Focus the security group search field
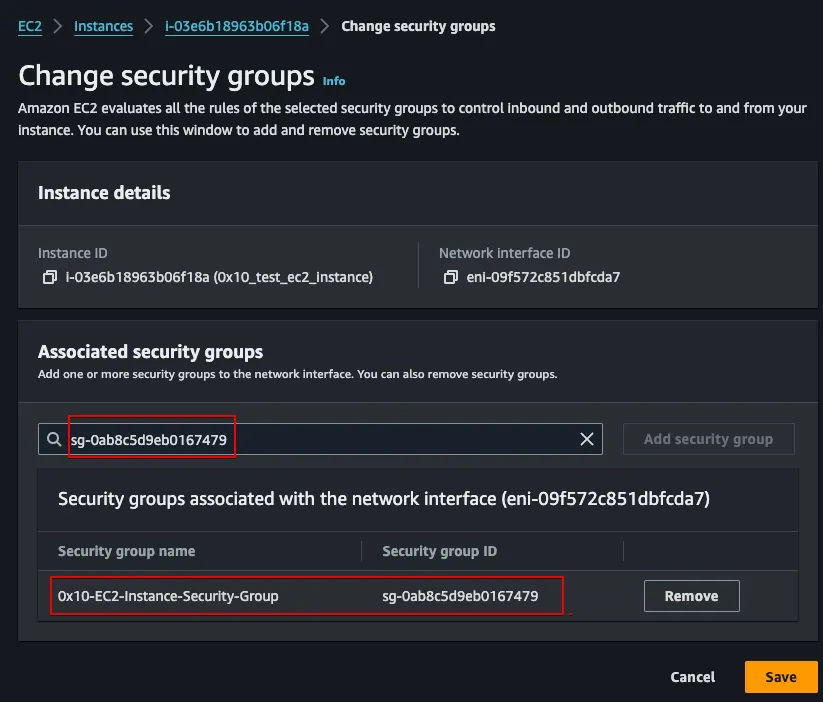823x702 pixels. tap(320, 439)
